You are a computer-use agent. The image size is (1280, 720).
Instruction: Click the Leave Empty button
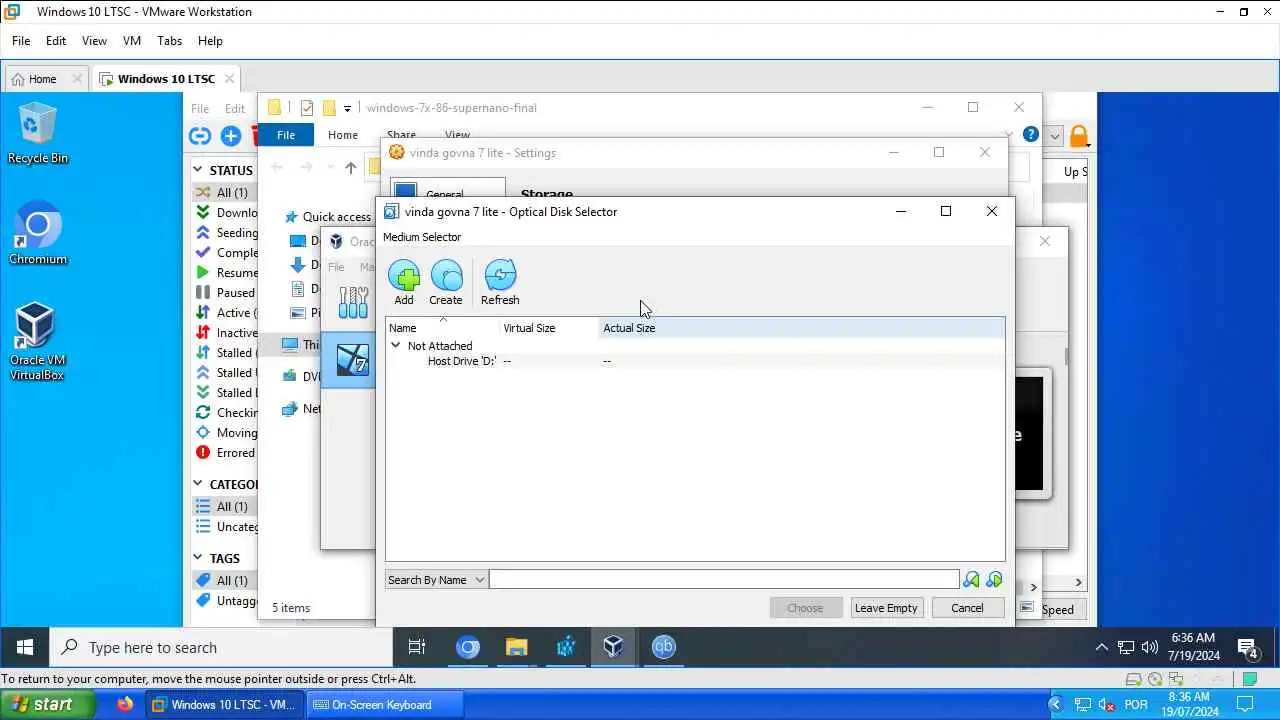[x=886, y=608]
